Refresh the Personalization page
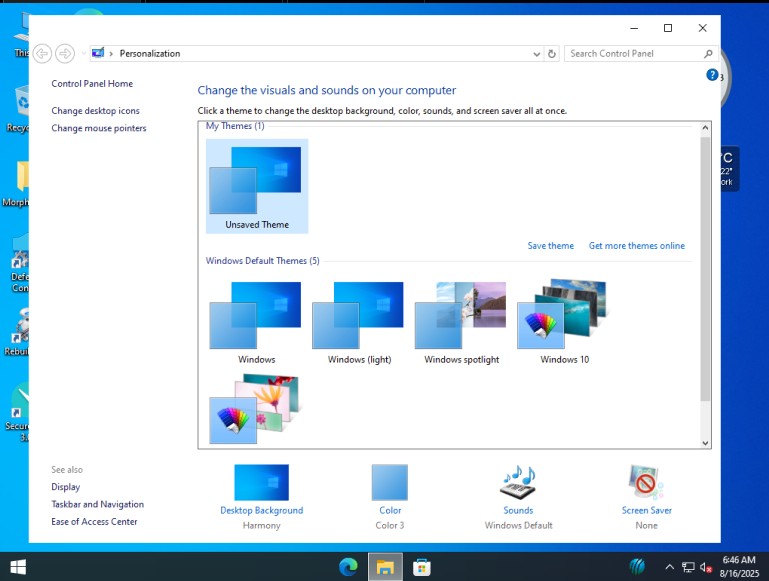The height and width of the screenshot is (581, 769). (552, 53)
